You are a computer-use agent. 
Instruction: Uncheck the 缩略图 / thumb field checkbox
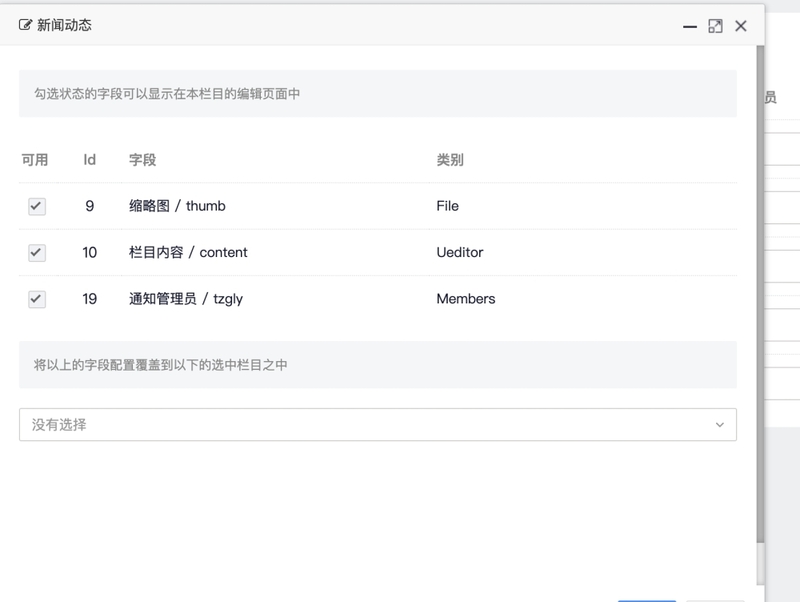[37, 206]
